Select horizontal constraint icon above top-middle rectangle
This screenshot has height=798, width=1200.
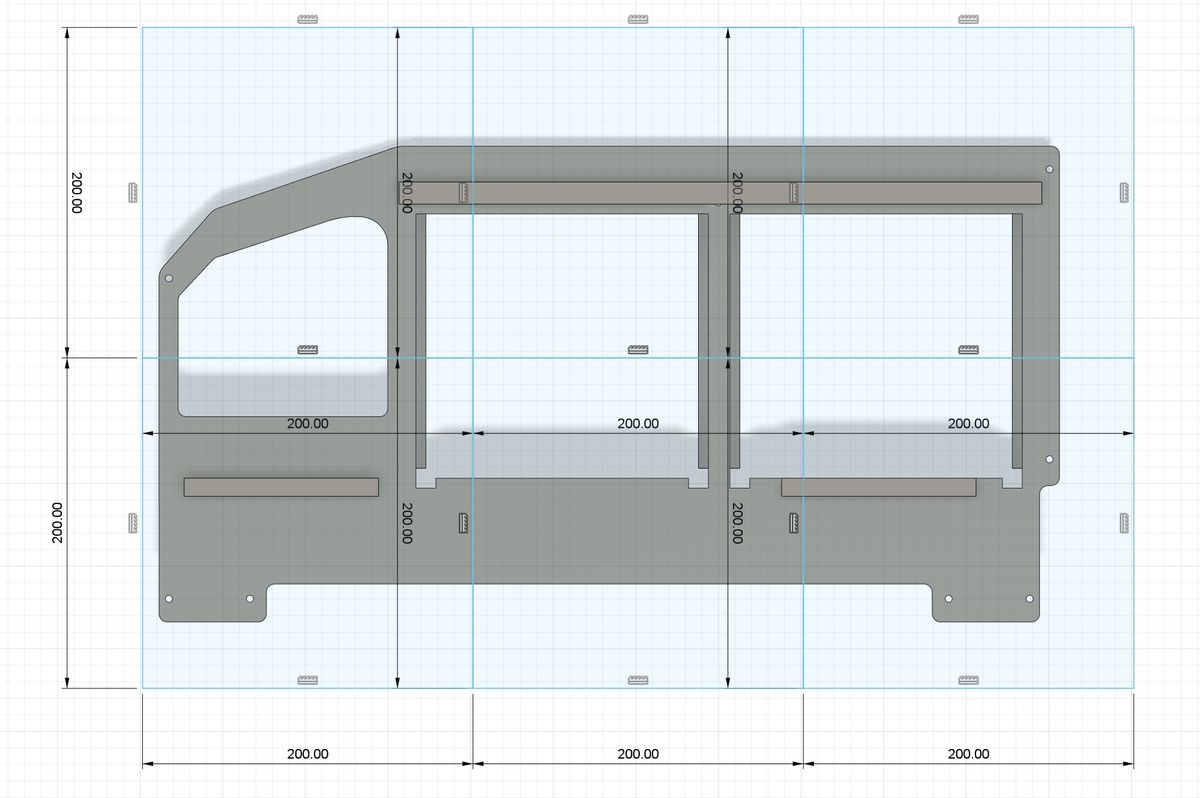click(x=638, y=19)
